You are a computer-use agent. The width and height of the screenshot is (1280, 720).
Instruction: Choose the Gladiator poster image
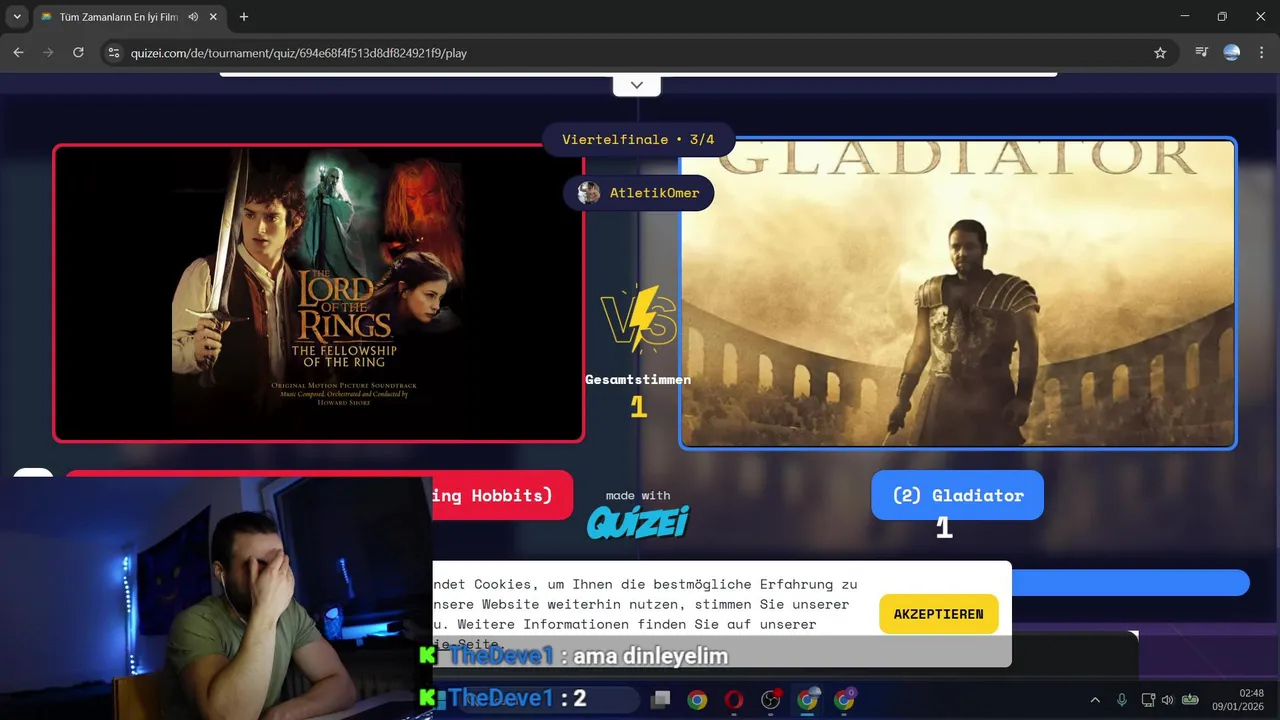[958, 293]
